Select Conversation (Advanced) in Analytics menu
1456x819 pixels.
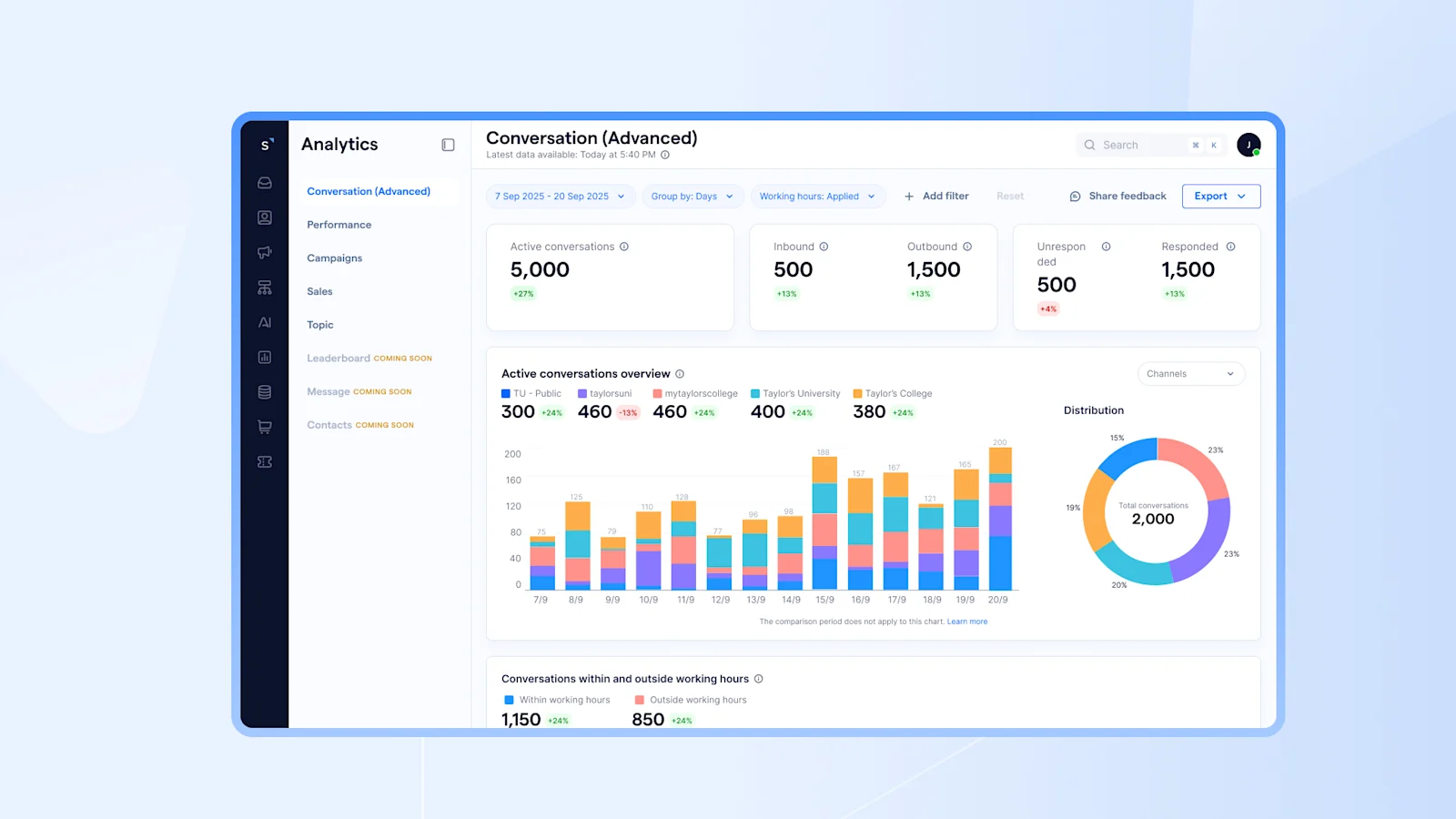coord(369,191)
